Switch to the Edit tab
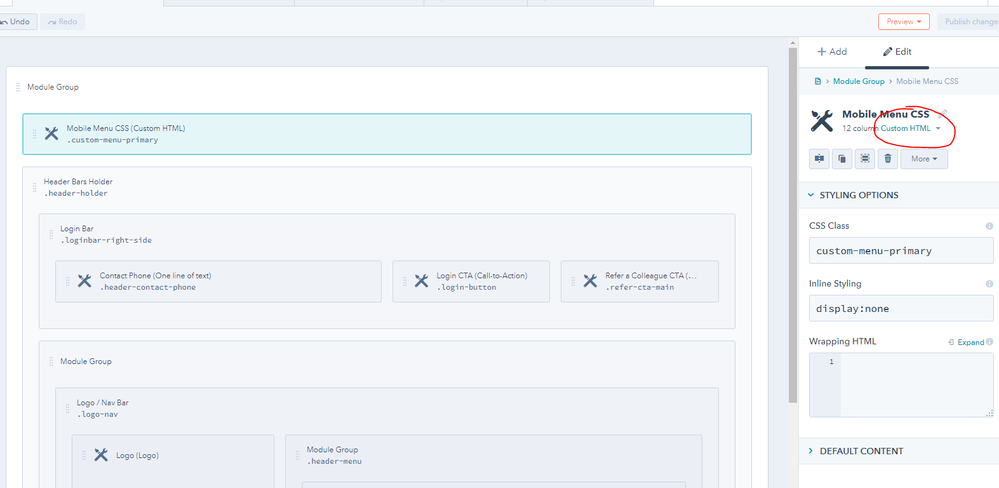 click(897, 52)
